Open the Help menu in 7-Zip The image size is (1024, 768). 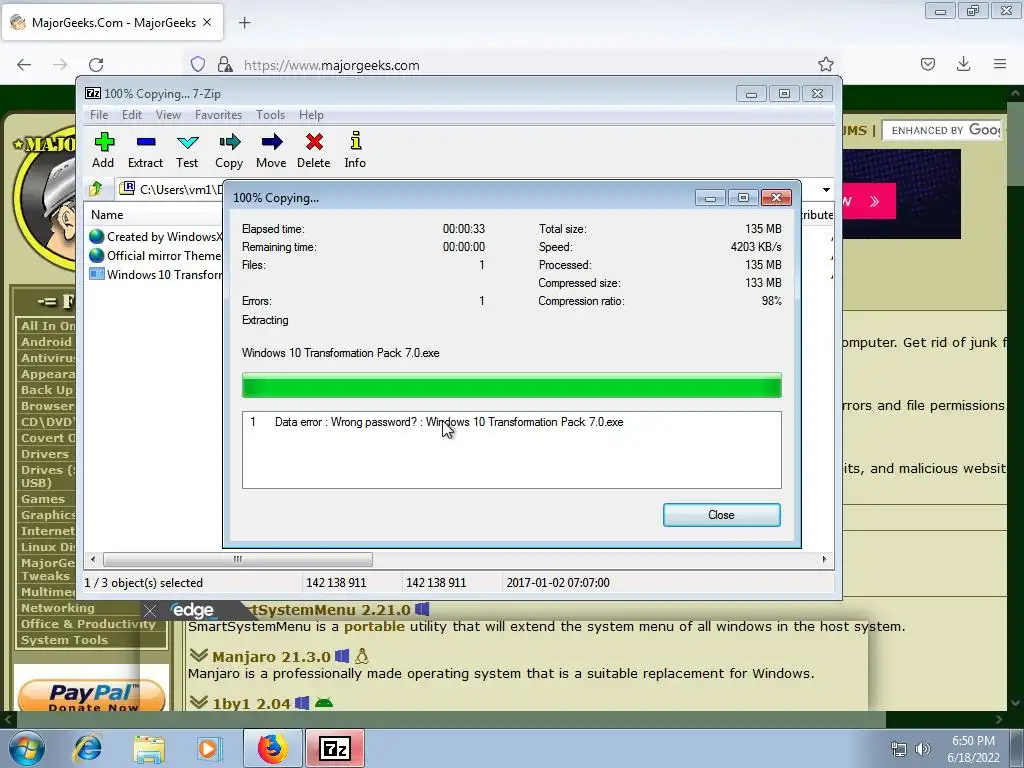tap(312, 115)
